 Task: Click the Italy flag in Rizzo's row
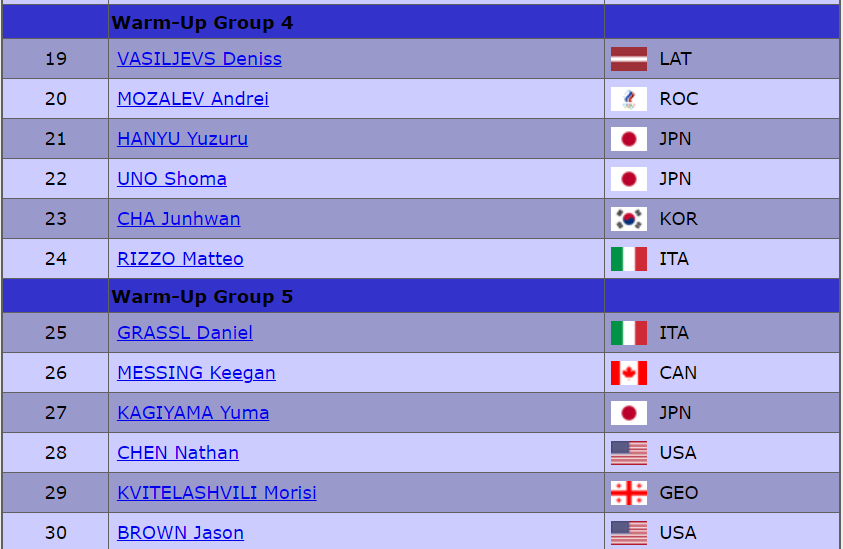tap(628, 259)
